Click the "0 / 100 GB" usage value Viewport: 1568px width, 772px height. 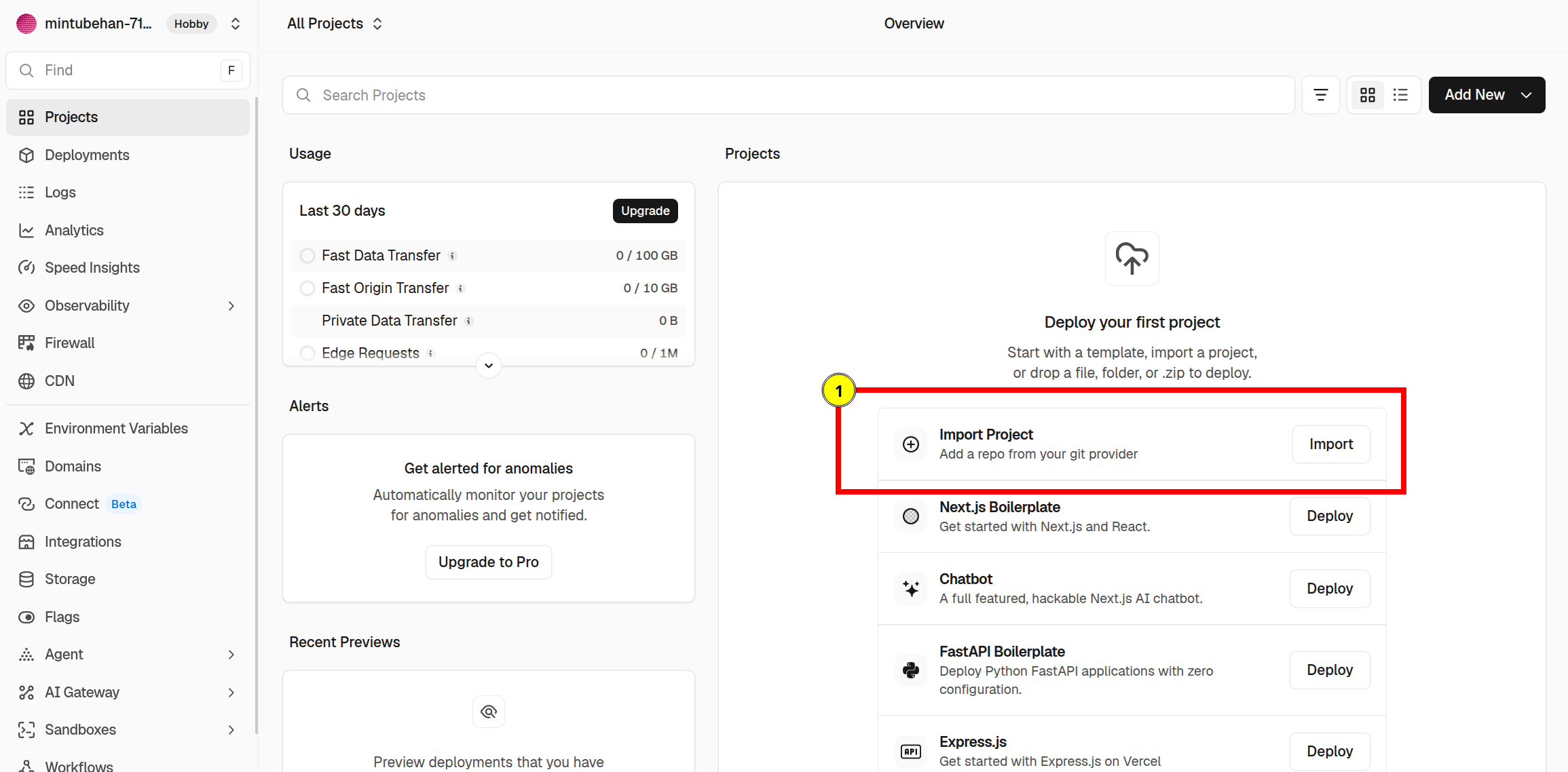point(646,256)
